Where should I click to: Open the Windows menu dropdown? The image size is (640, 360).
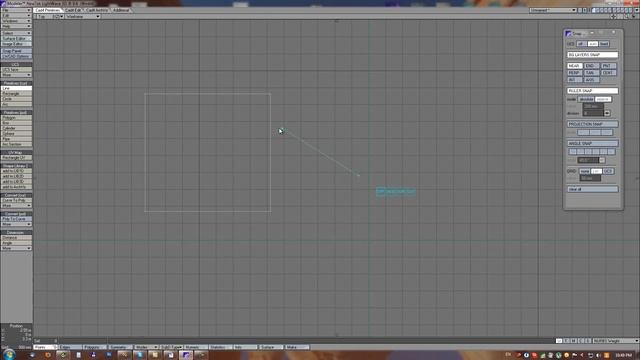[x=16, y=20]
